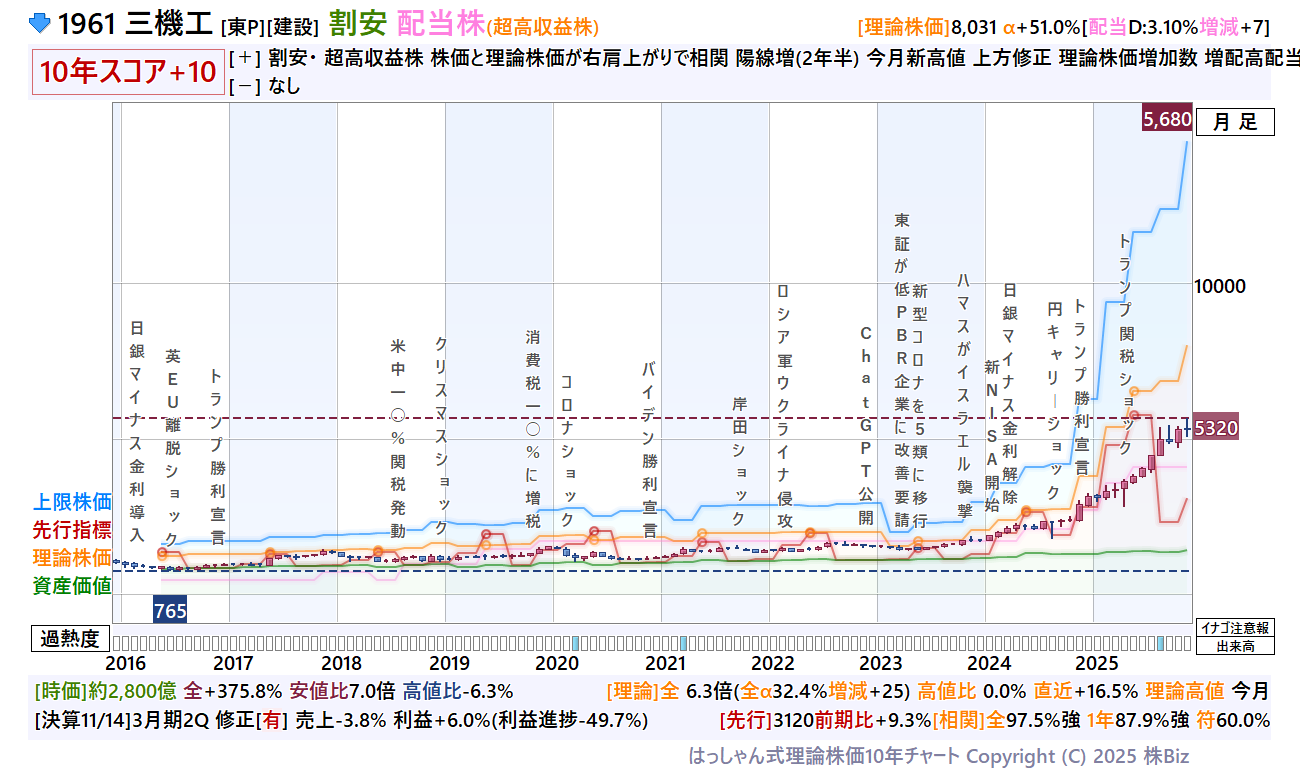This screenshot has height=770, width=1300.
Task: Click the 出来高 volume label
Action: point(1234,646)
